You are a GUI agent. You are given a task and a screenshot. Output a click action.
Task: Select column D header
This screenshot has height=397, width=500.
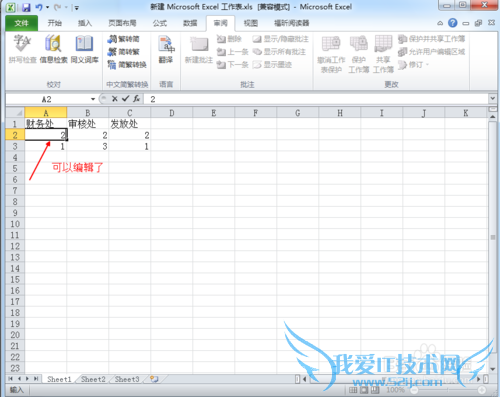[172, 113]
